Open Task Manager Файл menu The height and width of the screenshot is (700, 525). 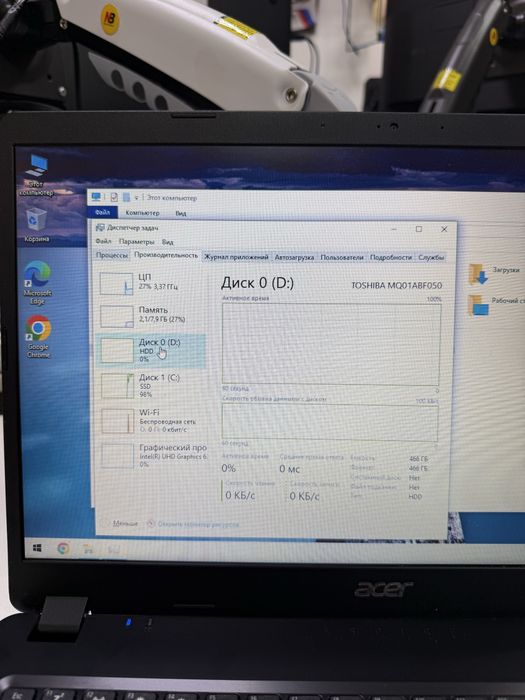(104, 241)
